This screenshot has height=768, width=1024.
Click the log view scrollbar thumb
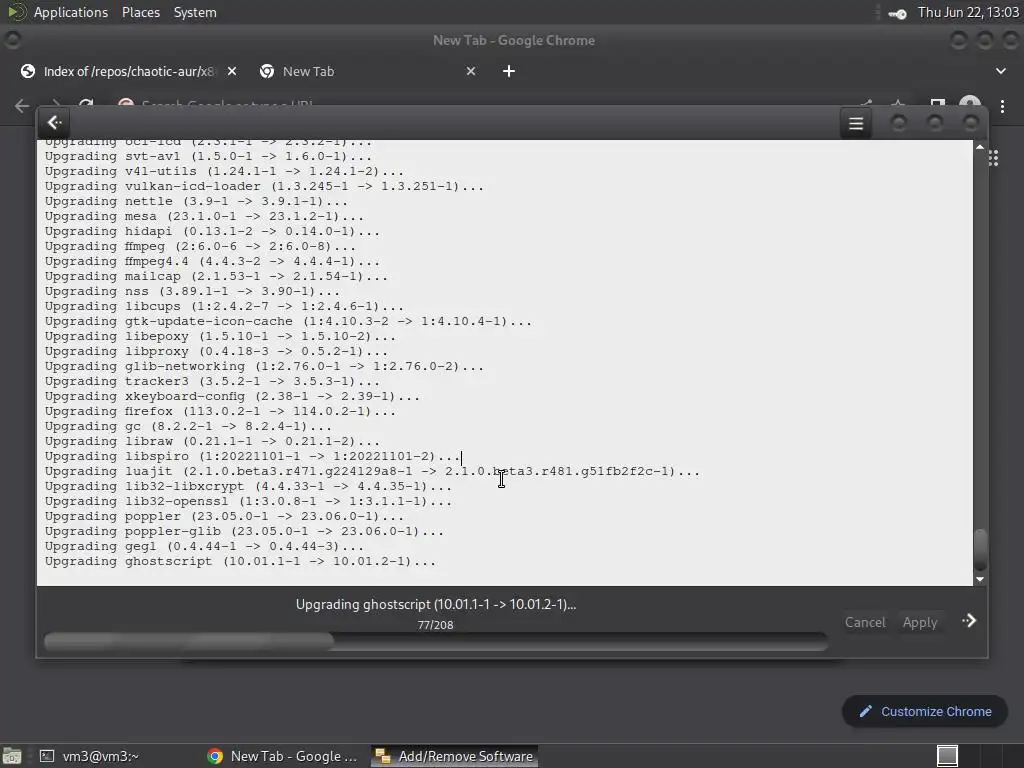click(x=980, y=549)
